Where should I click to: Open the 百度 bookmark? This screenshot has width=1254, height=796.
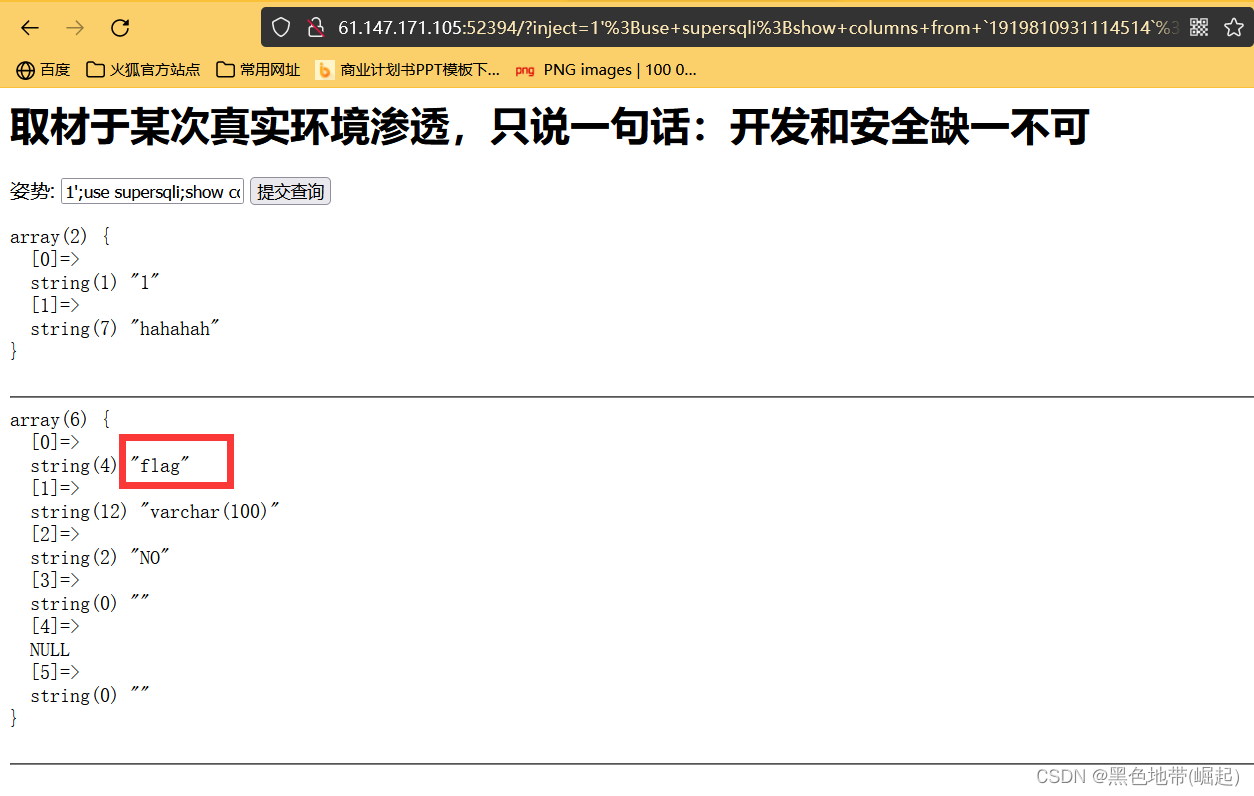[x=43, y=70]
